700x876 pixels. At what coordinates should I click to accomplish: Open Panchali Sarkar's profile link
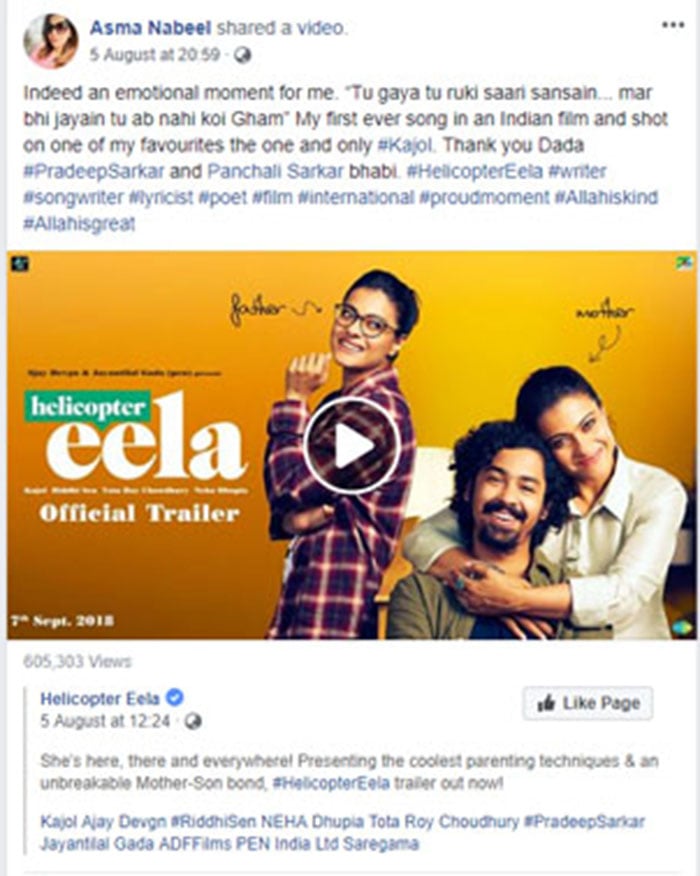click(275, 172)
